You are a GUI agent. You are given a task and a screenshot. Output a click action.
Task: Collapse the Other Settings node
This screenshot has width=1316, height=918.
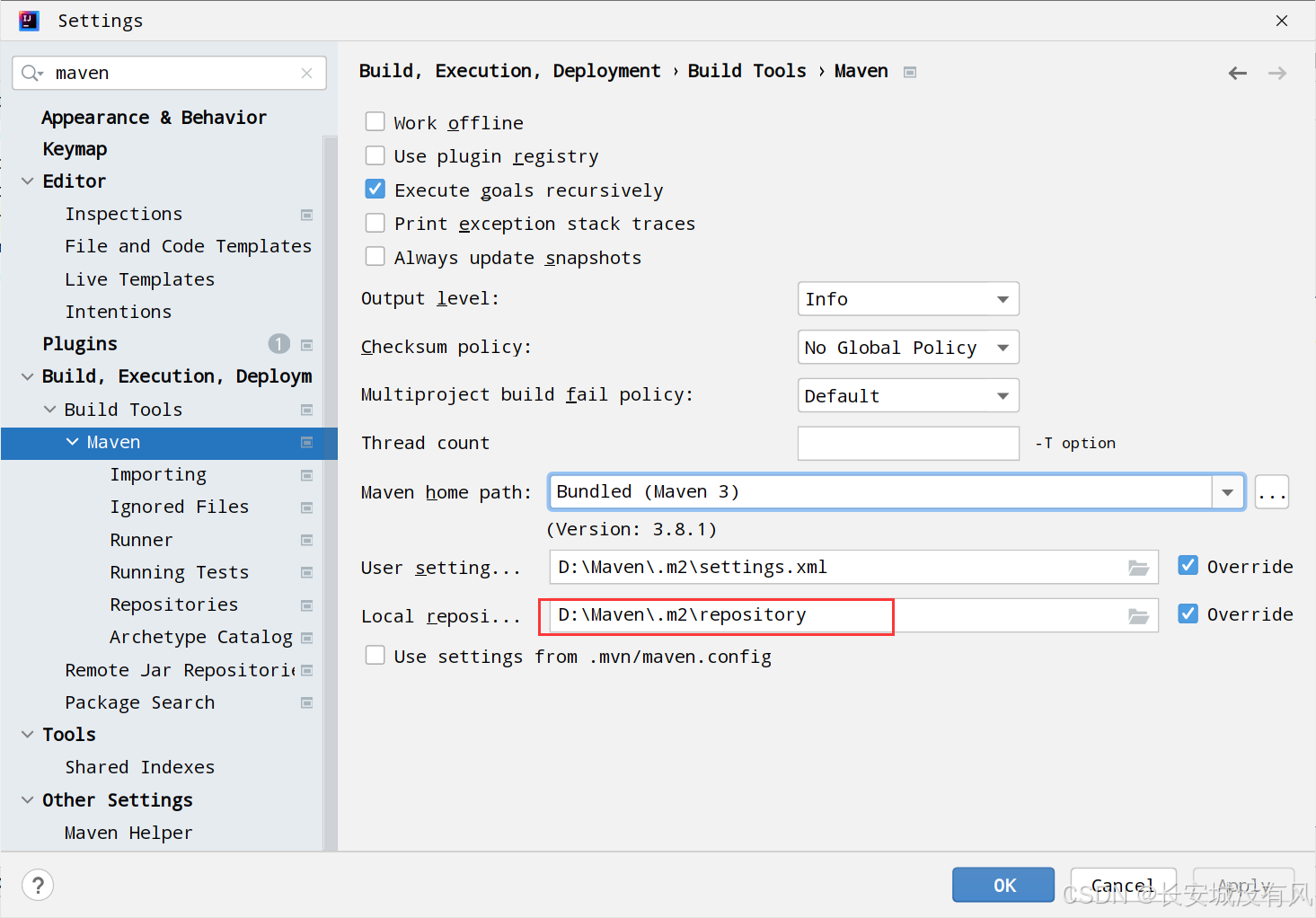(x=28, y=800)
